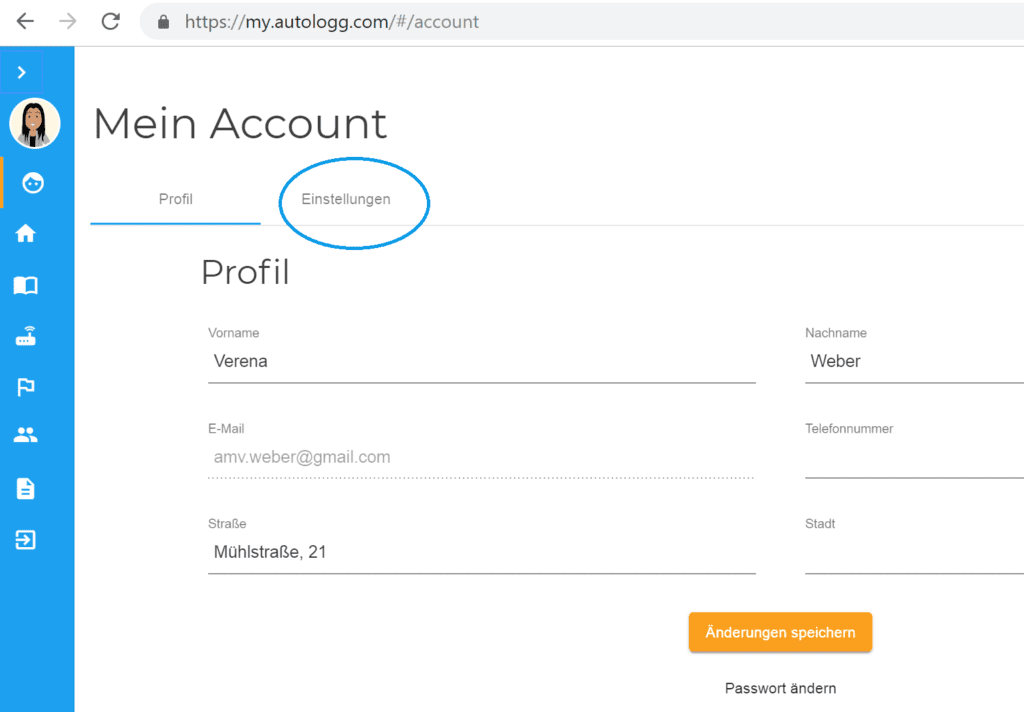Viewport: 1024px width, 712px height.
Task: Click the Änderungen speichern button
Action: click(780, 632)
